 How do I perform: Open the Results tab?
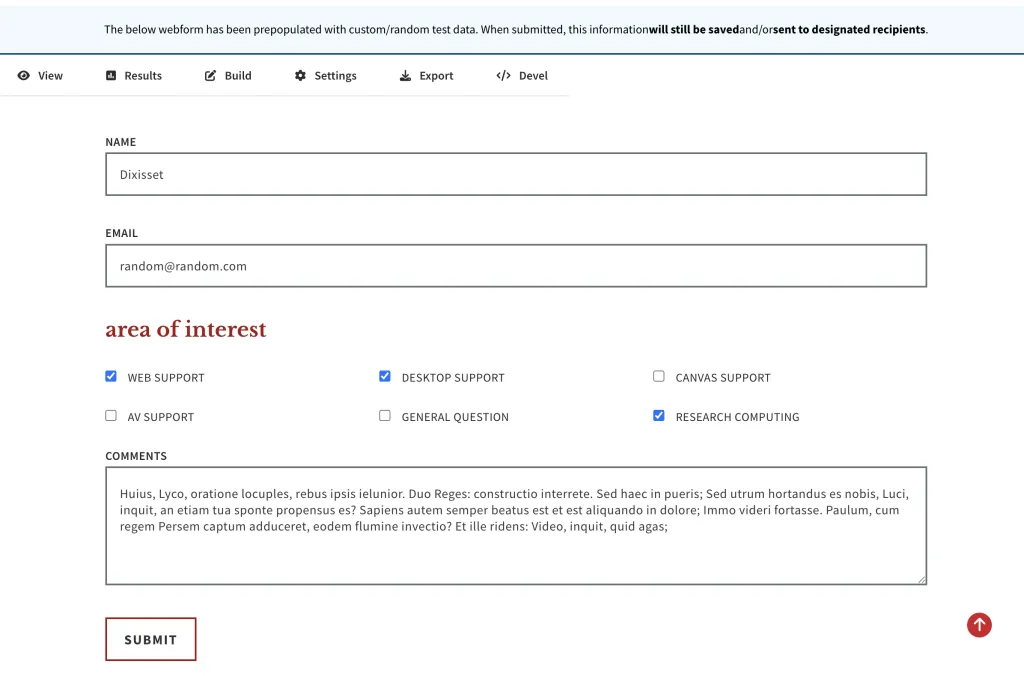pyautogui.click(x=142, y=76)
